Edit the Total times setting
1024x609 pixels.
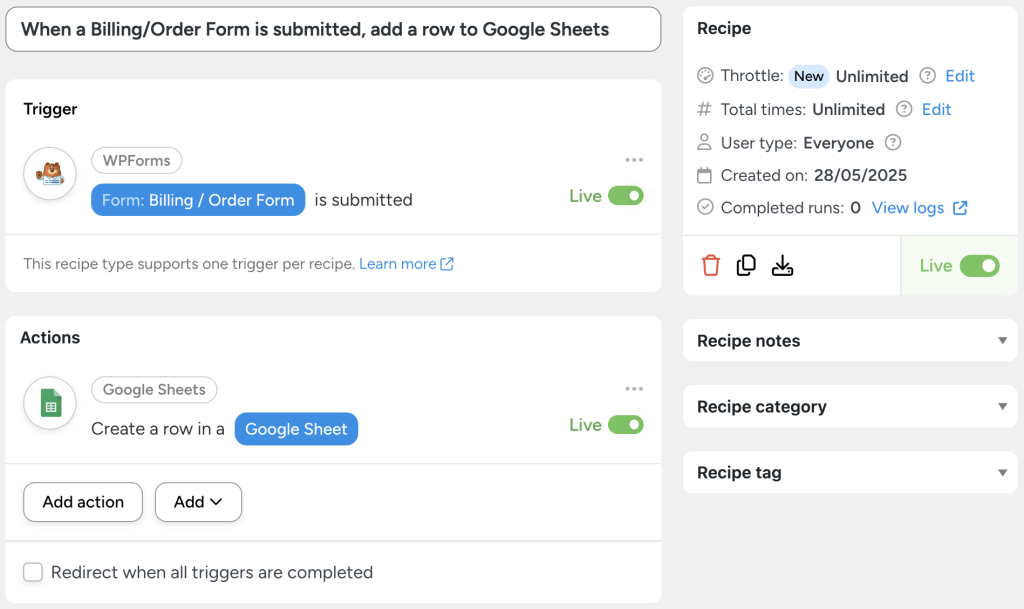[934, 109]
